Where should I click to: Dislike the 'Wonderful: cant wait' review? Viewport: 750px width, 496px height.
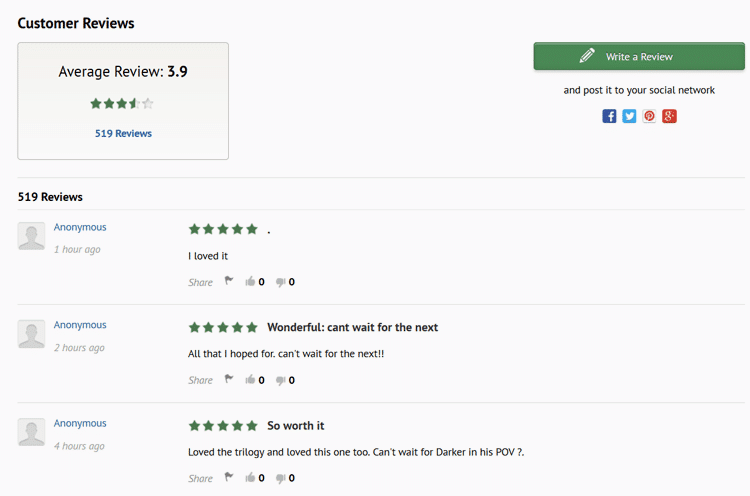point(280,380)
